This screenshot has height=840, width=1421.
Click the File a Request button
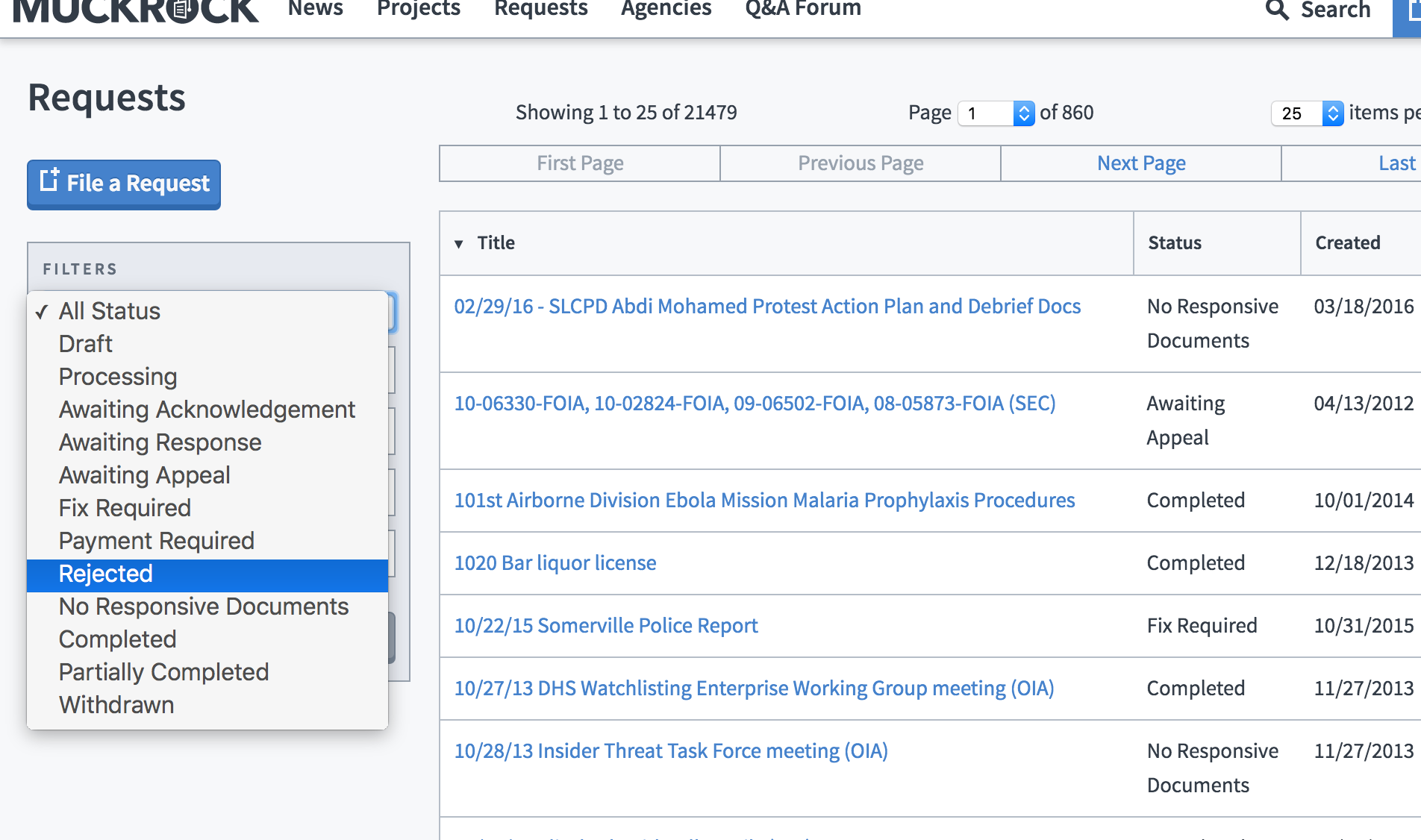click(124, 184)
